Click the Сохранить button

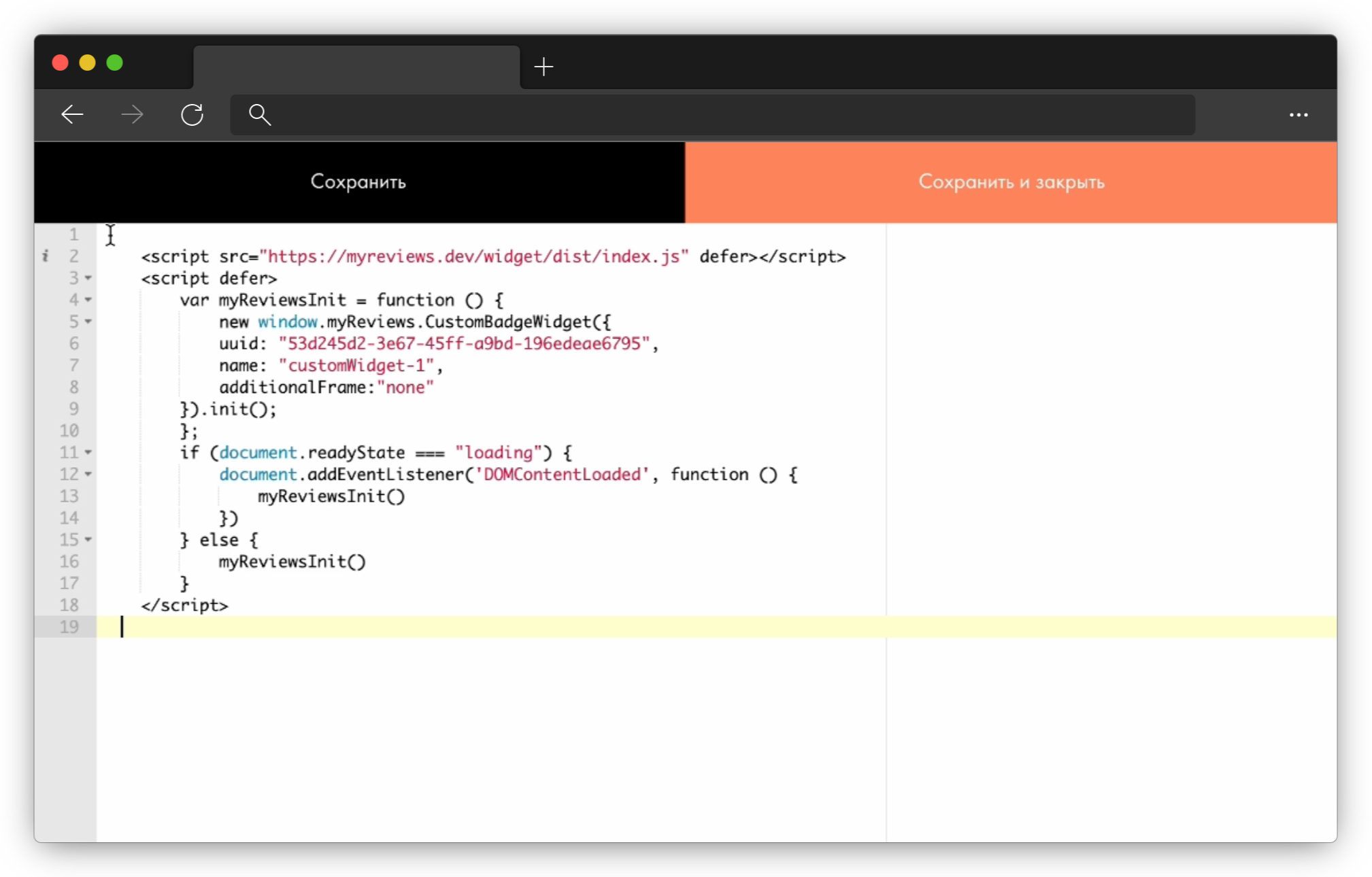[358, 182]
